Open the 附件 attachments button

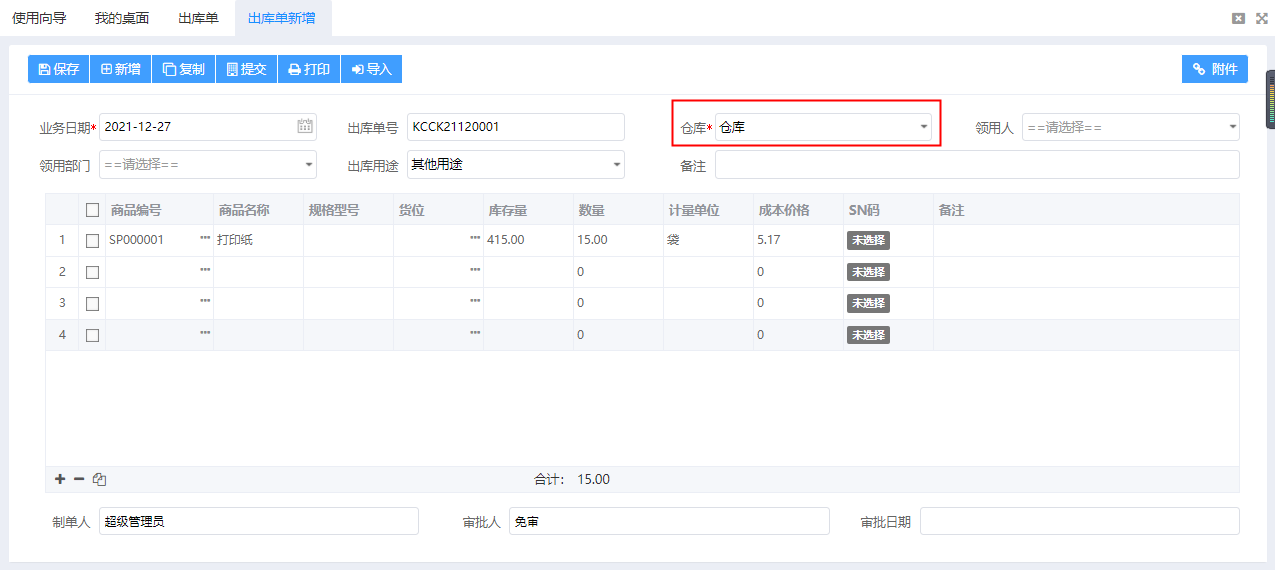tap(1215, 69)
